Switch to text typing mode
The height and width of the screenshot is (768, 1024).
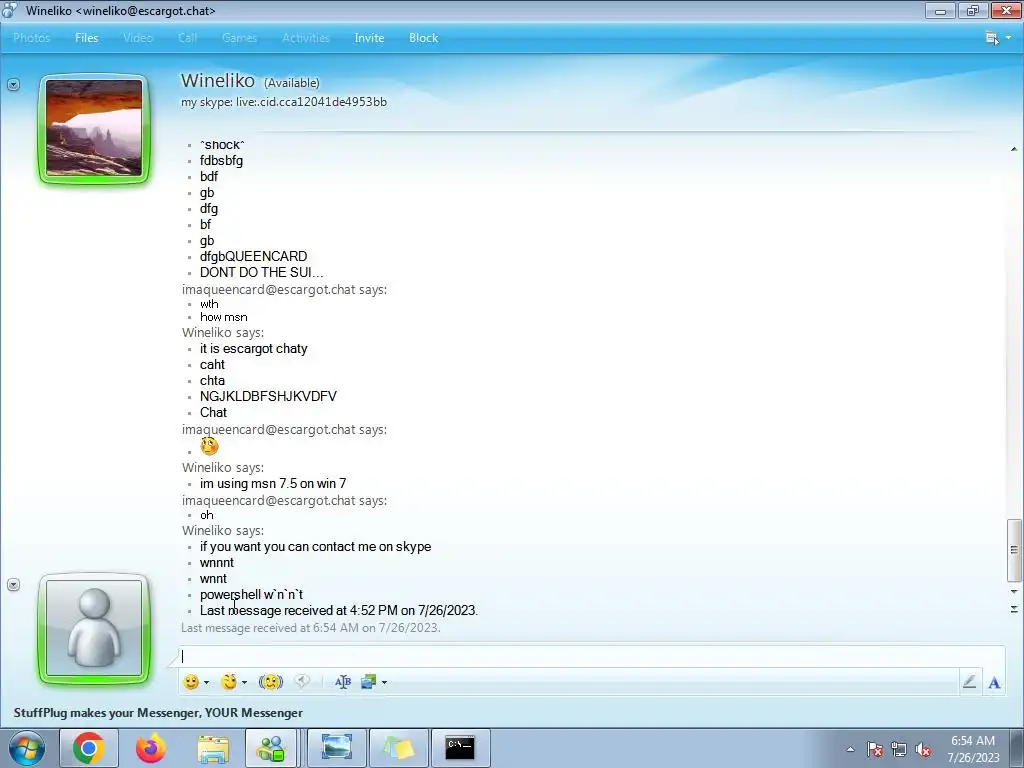[994, 682]
